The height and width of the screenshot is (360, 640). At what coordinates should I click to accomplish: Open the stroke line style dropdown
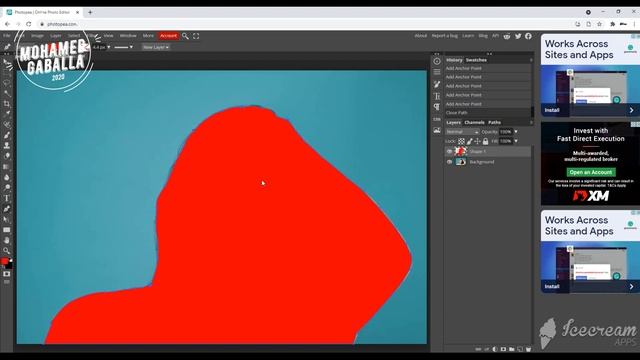click(x=123, y=47)
